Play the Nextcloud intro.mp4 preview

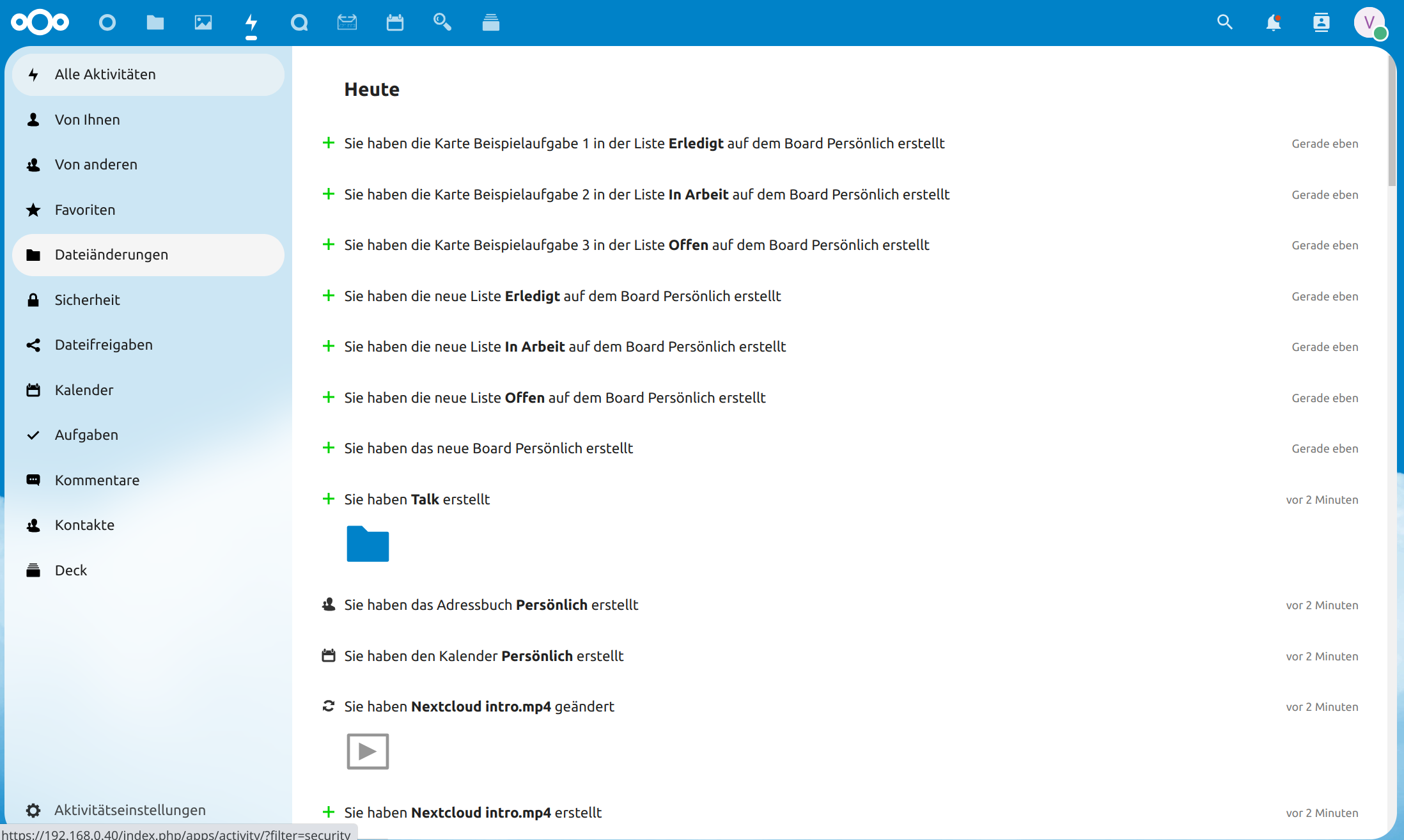tap(368, 751)
